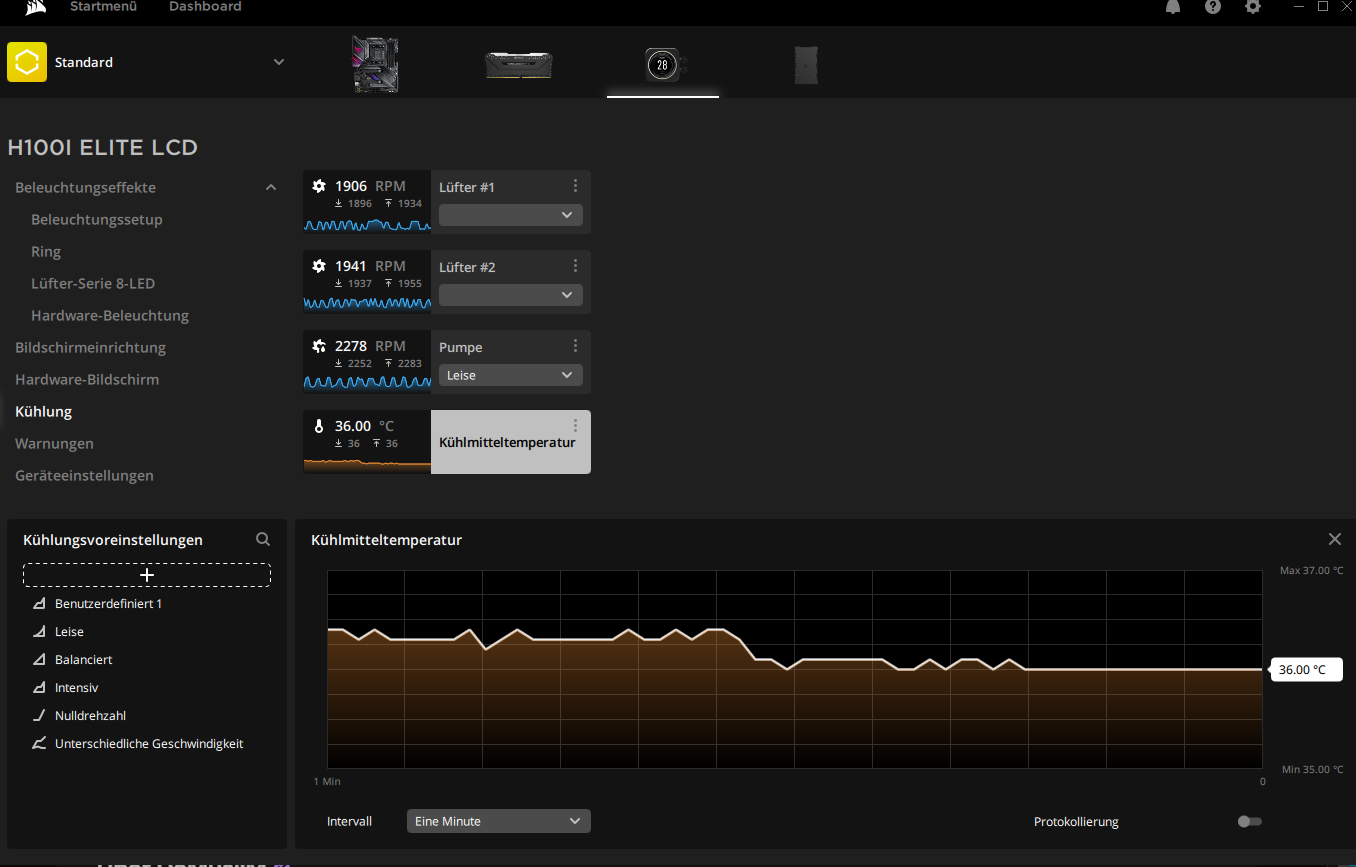Screen dimensions: 1356x867
Task: Click the Pumpe RPM mini graph
Action: (x=367, y=382)
